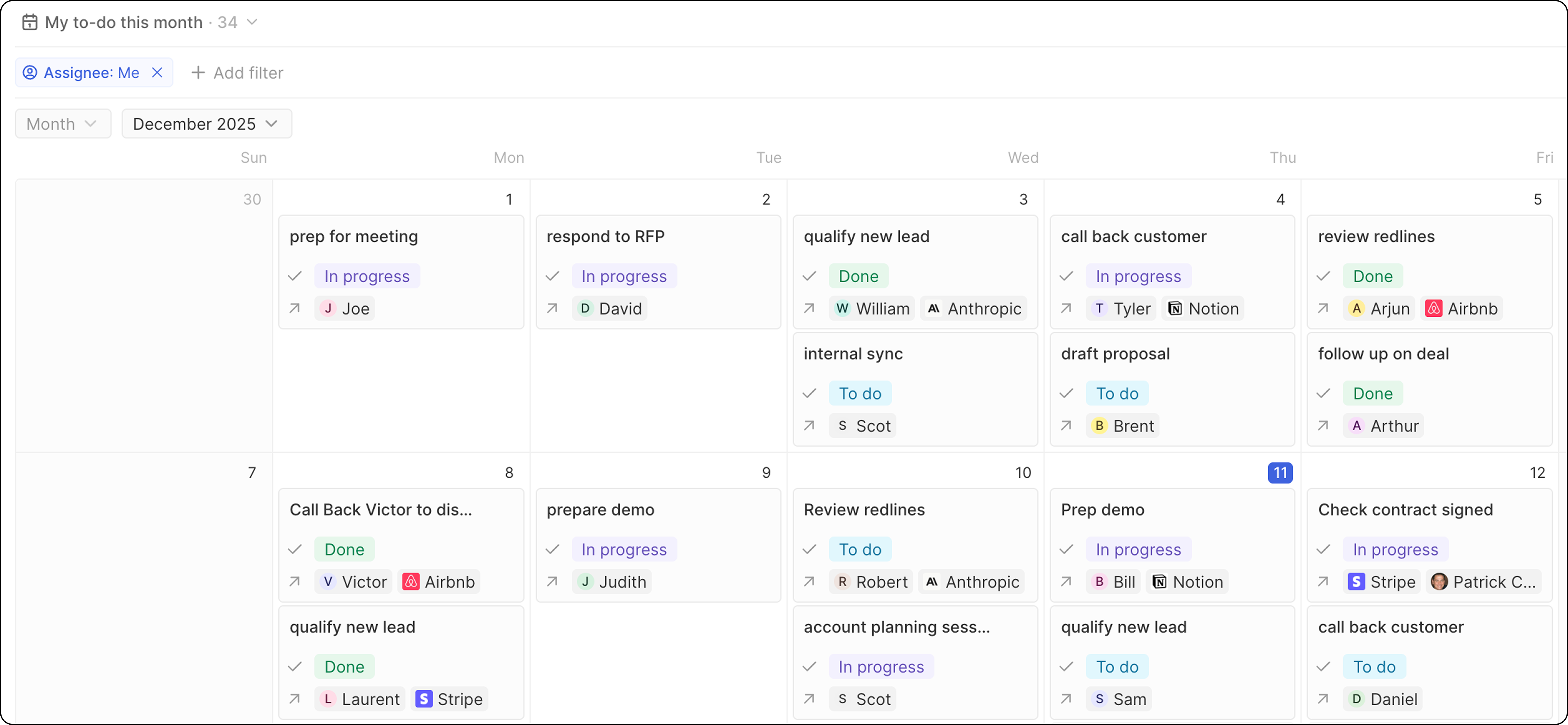This screenshot has height=725, width=1568.
Task: Click the To do status tag on Review redlines
Action: coord(859,550)
